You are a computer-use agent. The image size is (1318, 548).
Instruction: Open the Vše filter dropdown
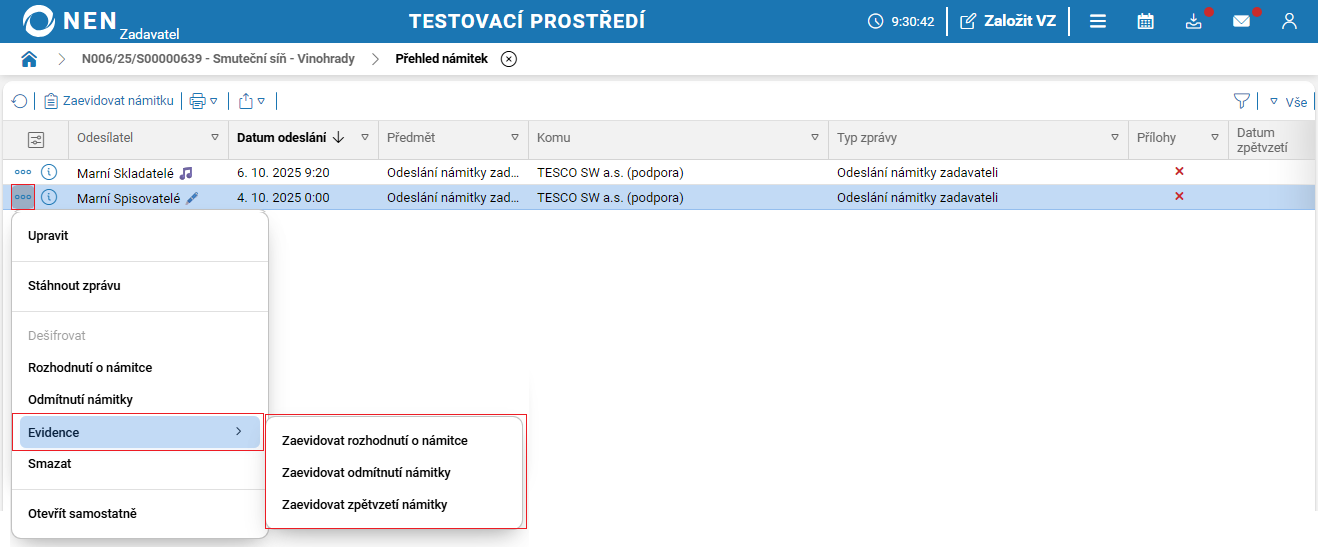click(x=1288, y=101)
